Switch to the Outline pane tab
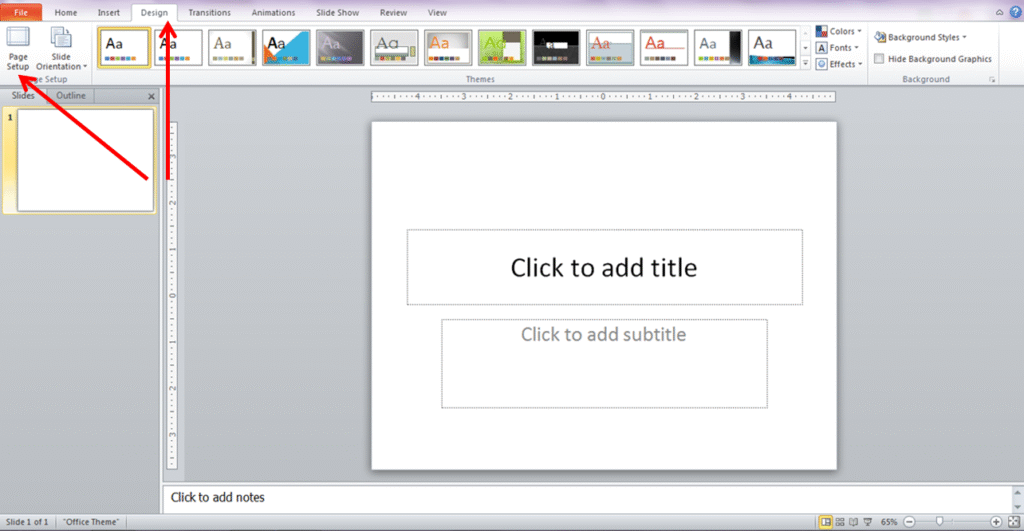Viewport: 1024px width, 531px height. [x=70, y=96]
